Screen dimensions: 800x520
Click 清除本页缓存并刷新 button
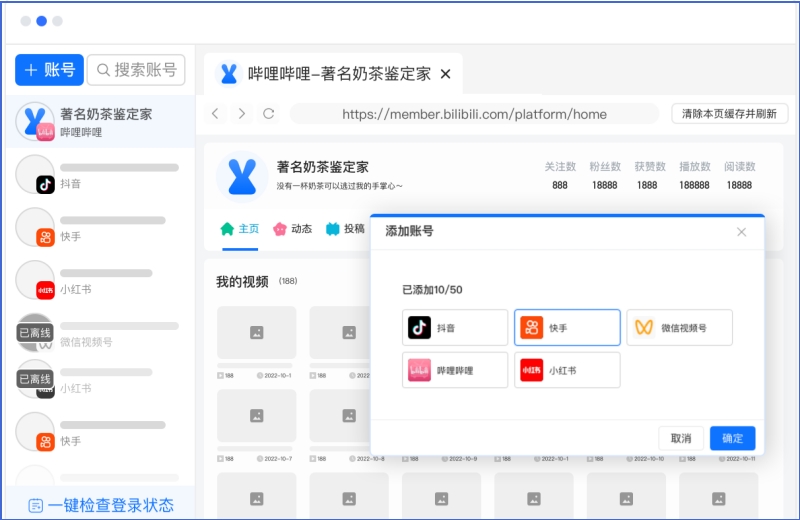pos(729,113)
